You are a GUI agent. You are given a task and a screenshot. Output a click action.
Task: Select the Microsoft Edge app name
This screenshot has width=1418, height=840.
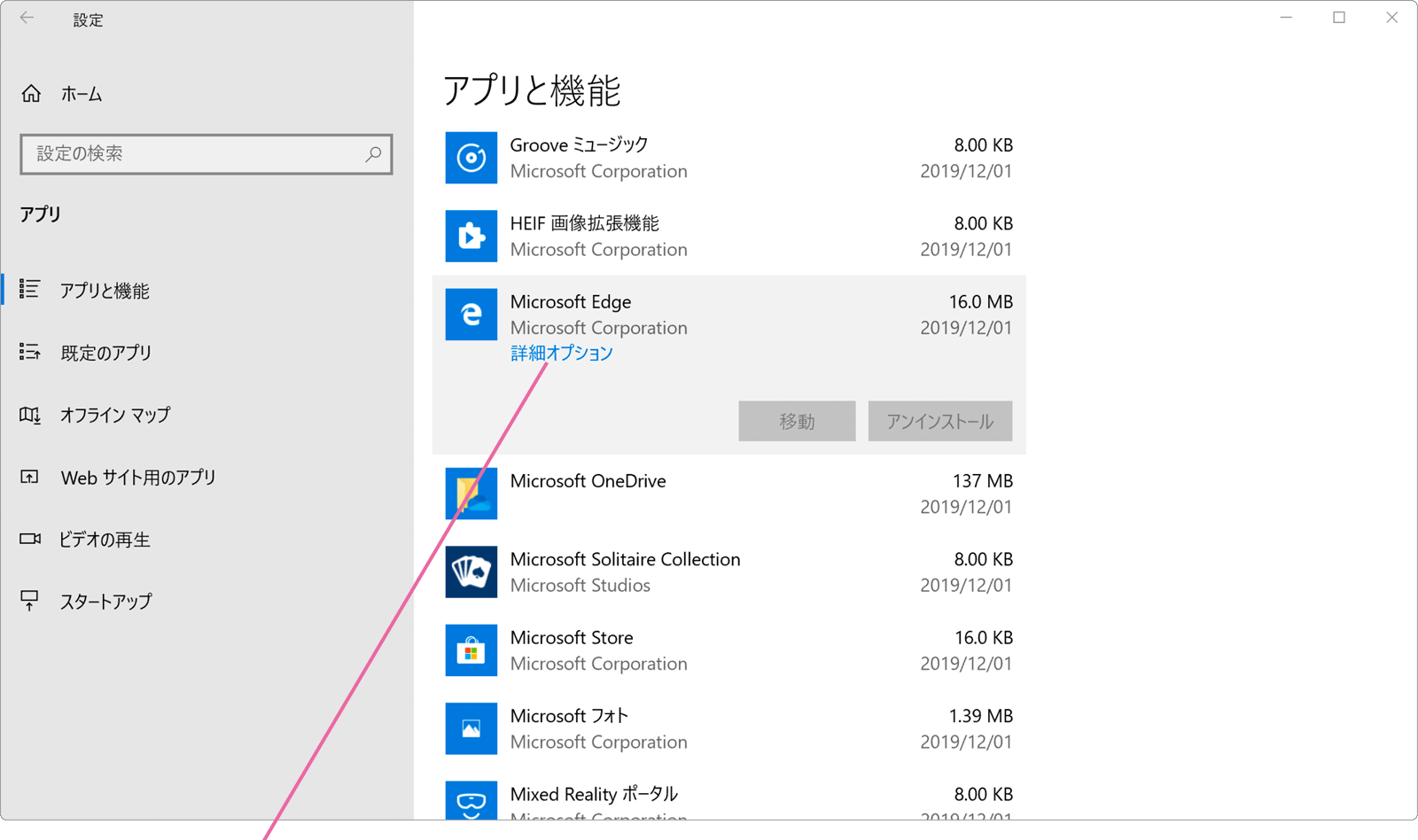pyautogui.click(x=571, y=301)
